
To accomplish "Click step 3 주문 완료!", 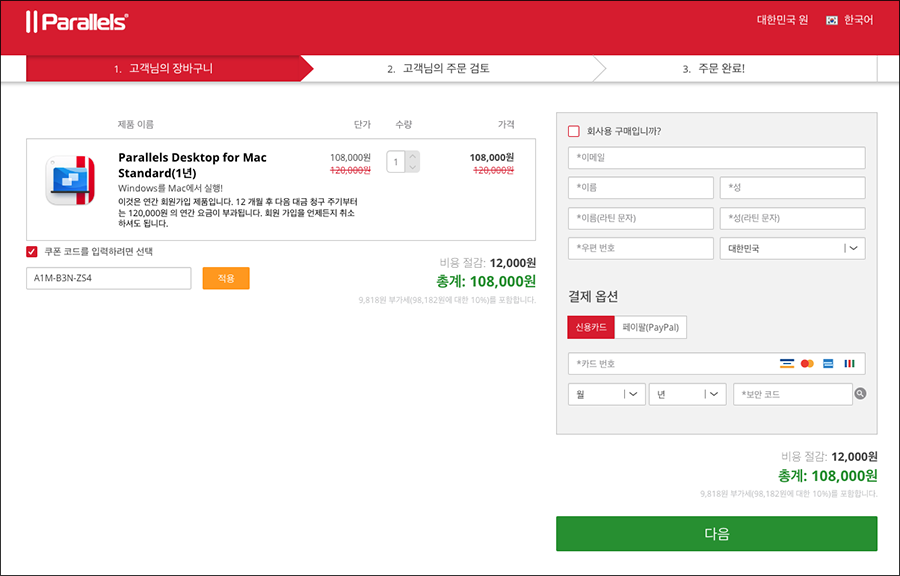I will [x=713, y=69].
